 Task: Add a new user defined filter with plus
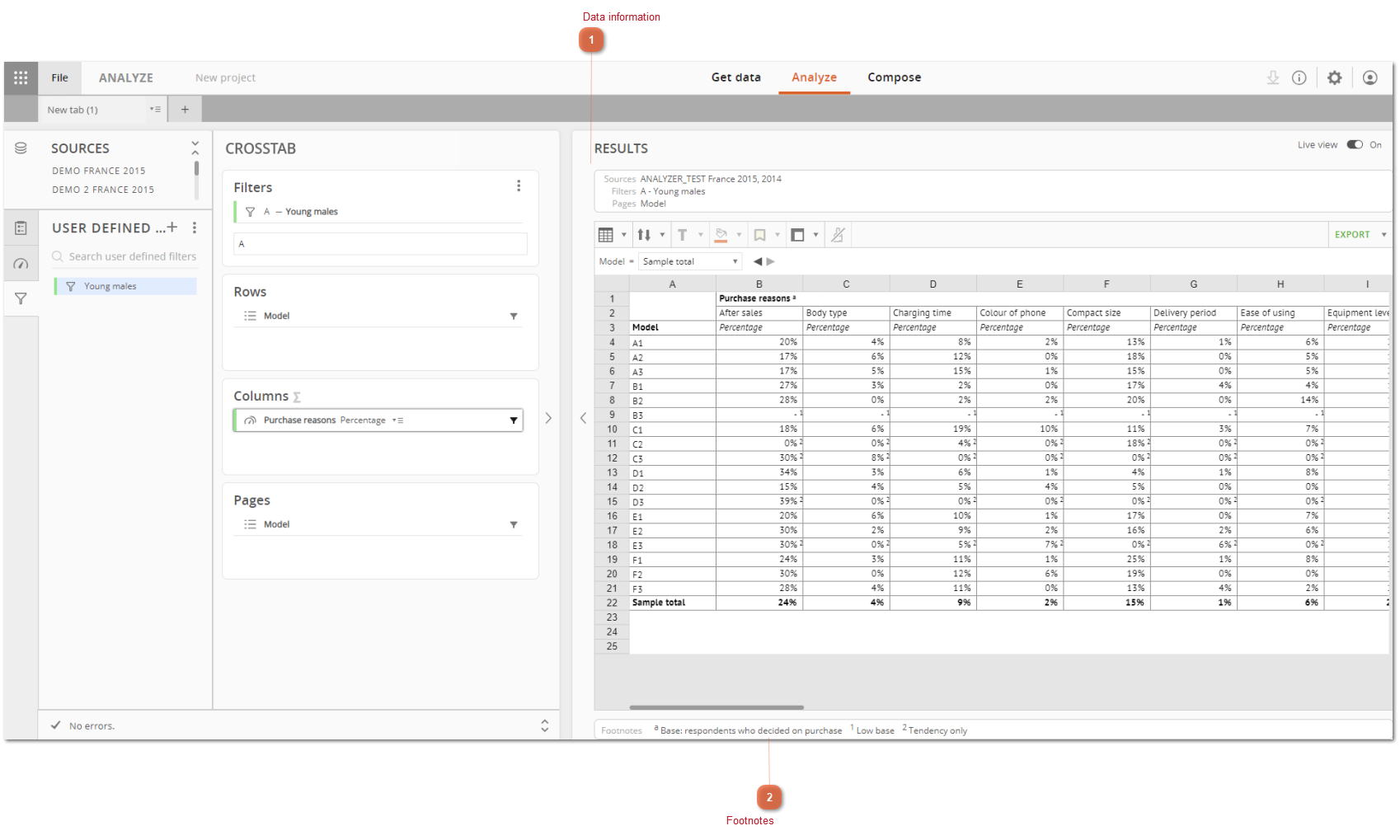tap(172, 228)
